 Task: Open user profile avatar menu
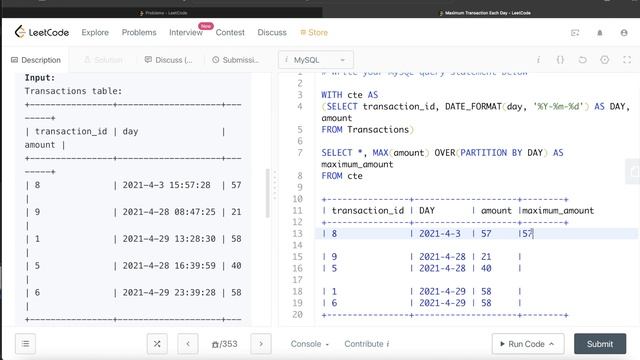[624, 33]
